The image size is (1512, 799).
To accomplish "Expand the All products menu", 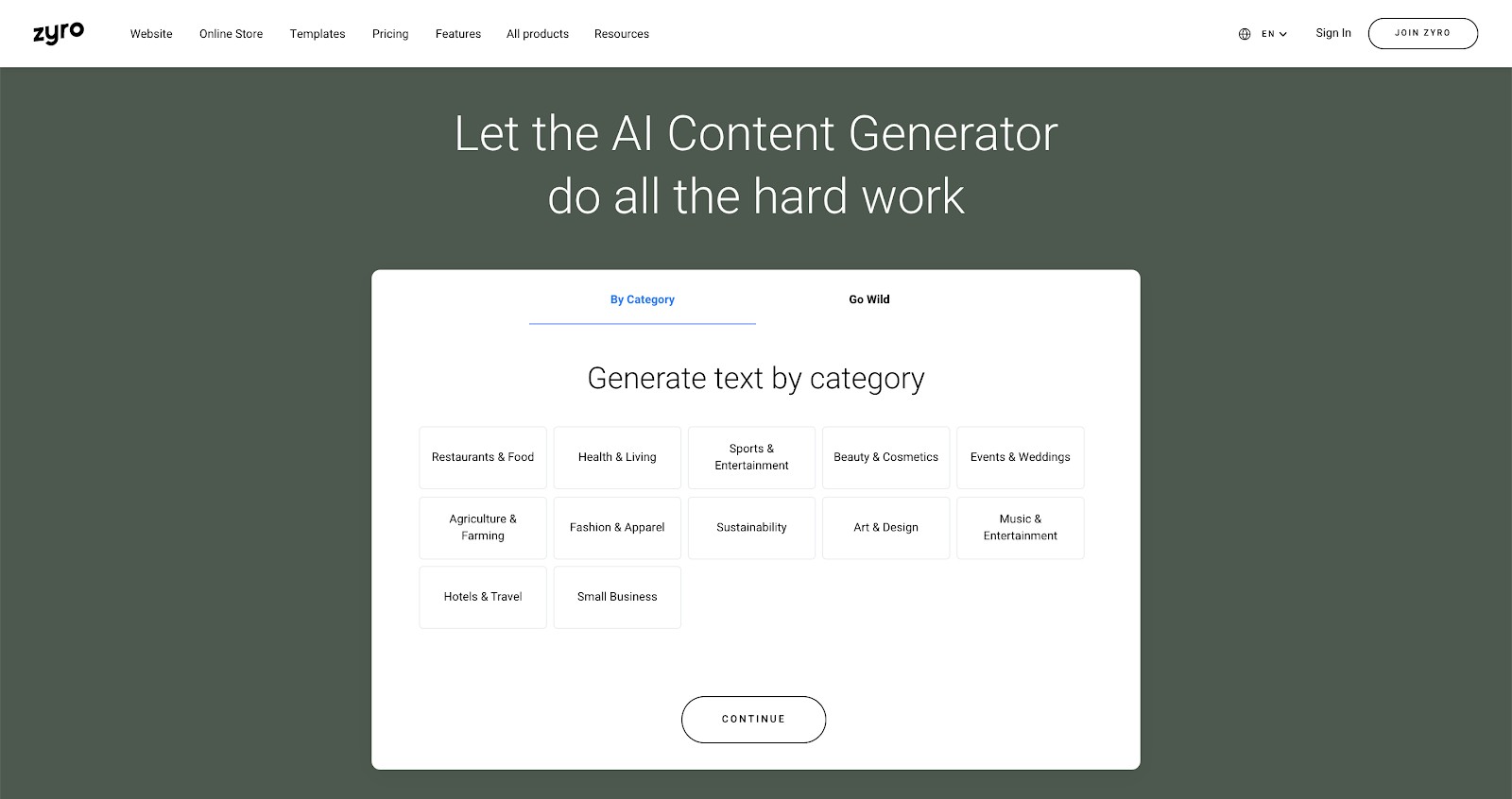I will (538, 34).
